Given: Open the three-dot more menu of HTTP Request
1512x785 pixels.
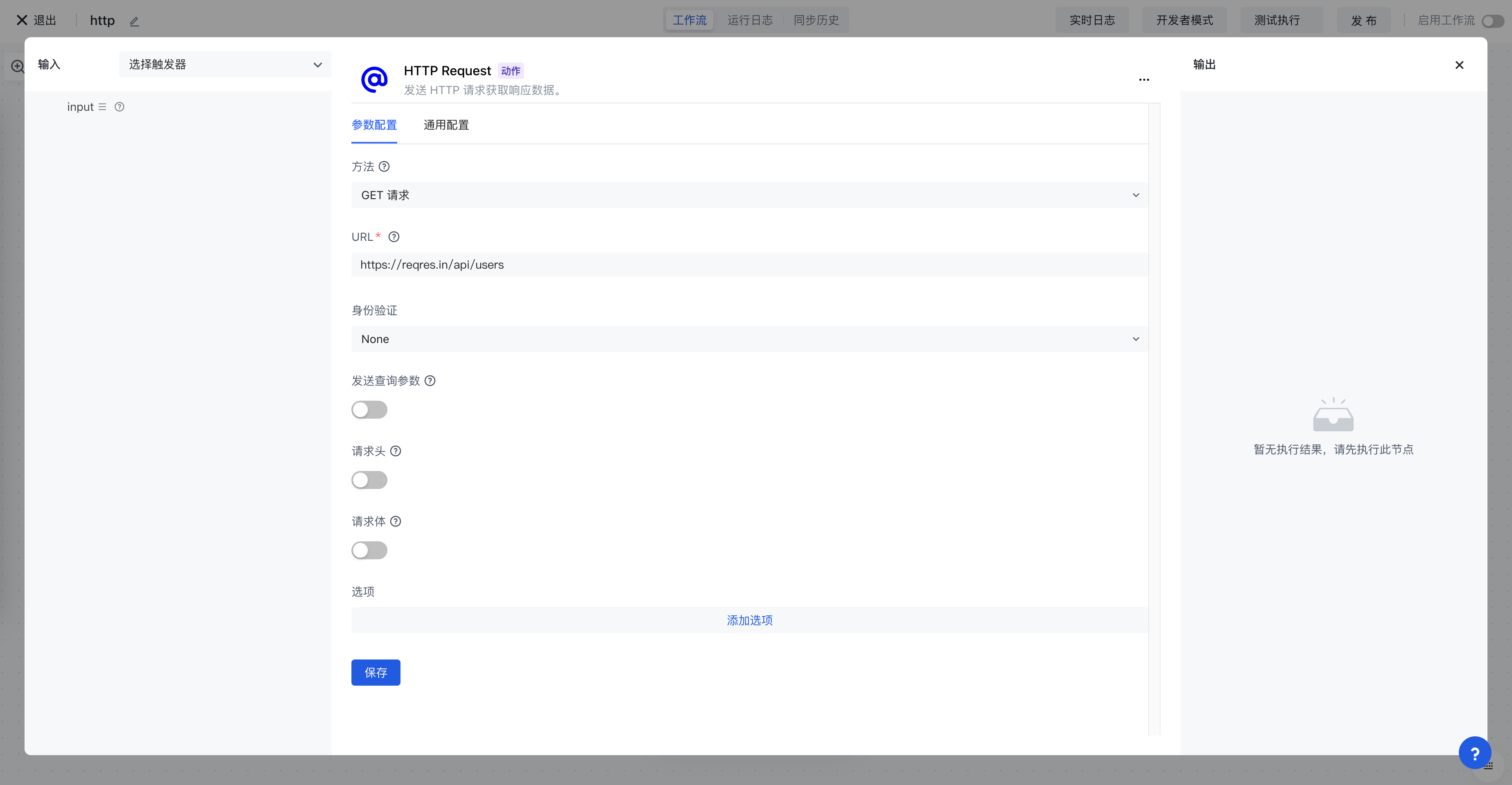Looking at the screenshot, I should tap(1143, 80).
